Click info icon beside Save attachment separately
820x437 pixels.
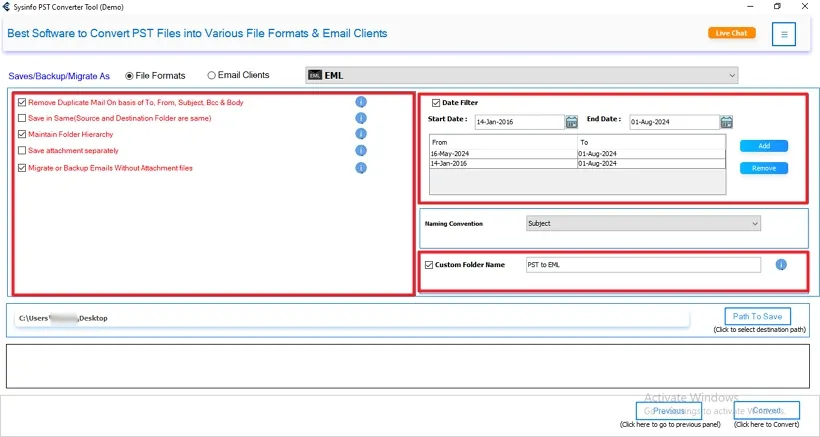[361, 150]
